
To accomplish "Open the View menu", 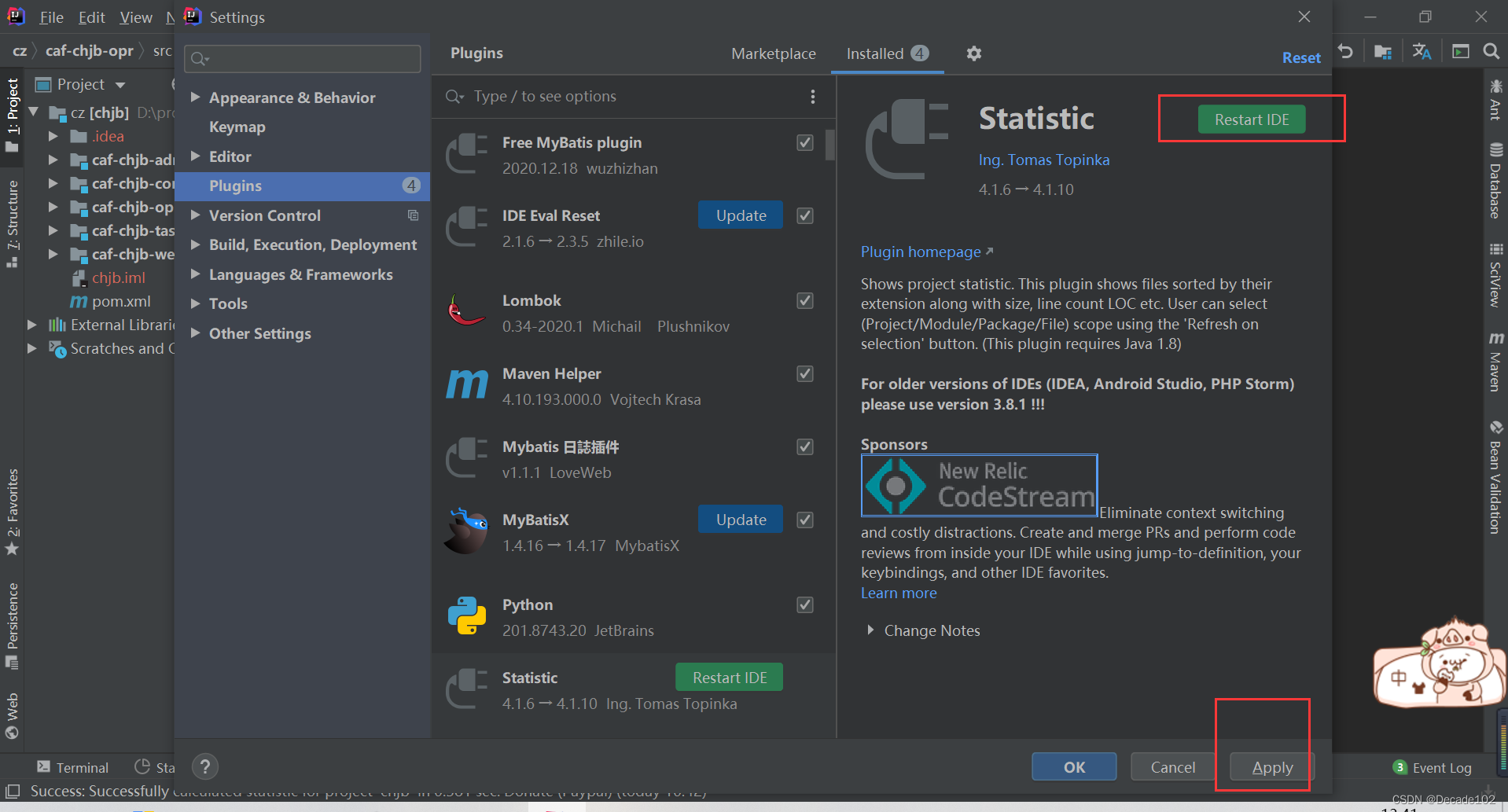I will 136,17.
